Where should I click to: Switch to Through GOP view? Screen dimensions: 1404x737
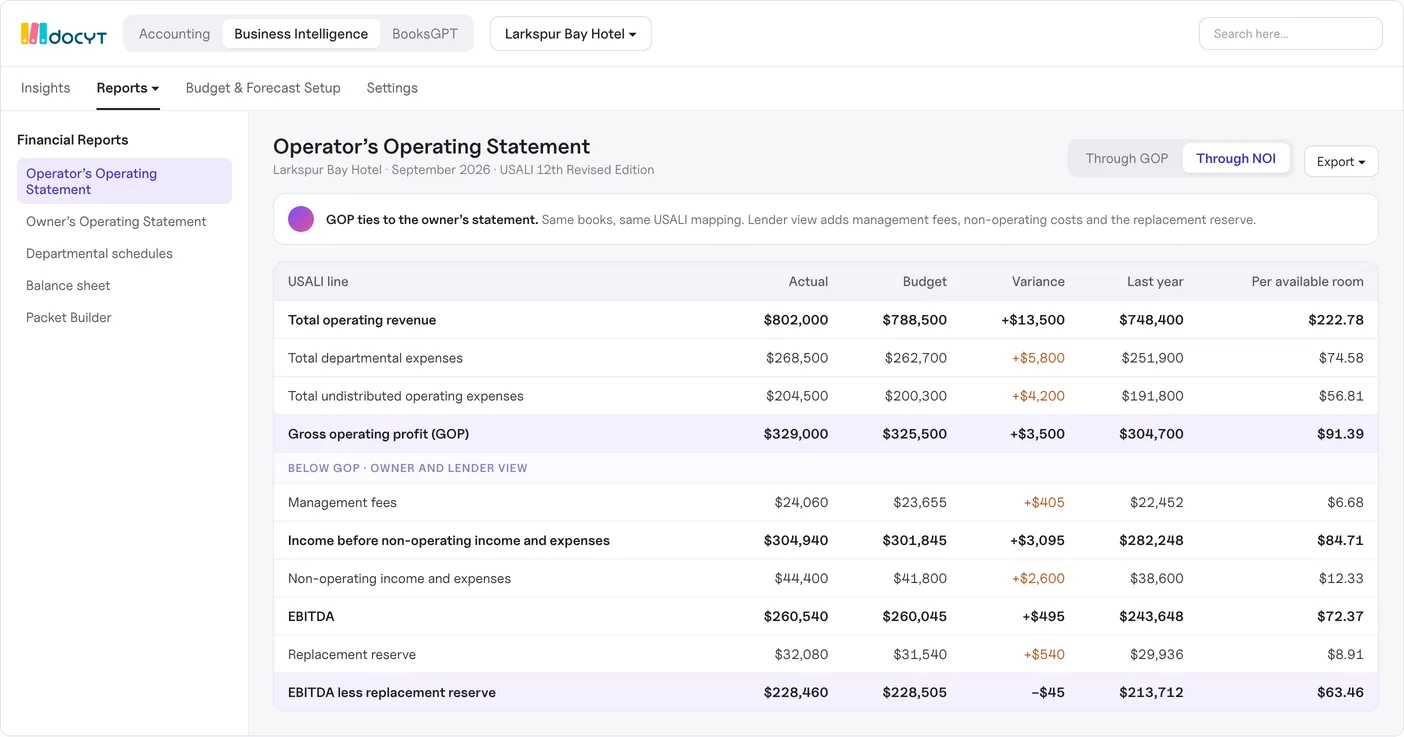1127,158
